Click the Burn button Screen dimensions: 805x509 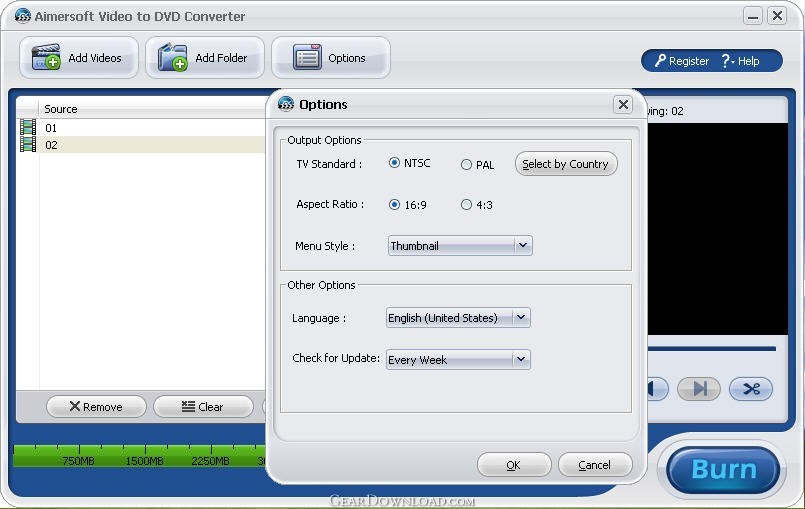pos(723,469)
